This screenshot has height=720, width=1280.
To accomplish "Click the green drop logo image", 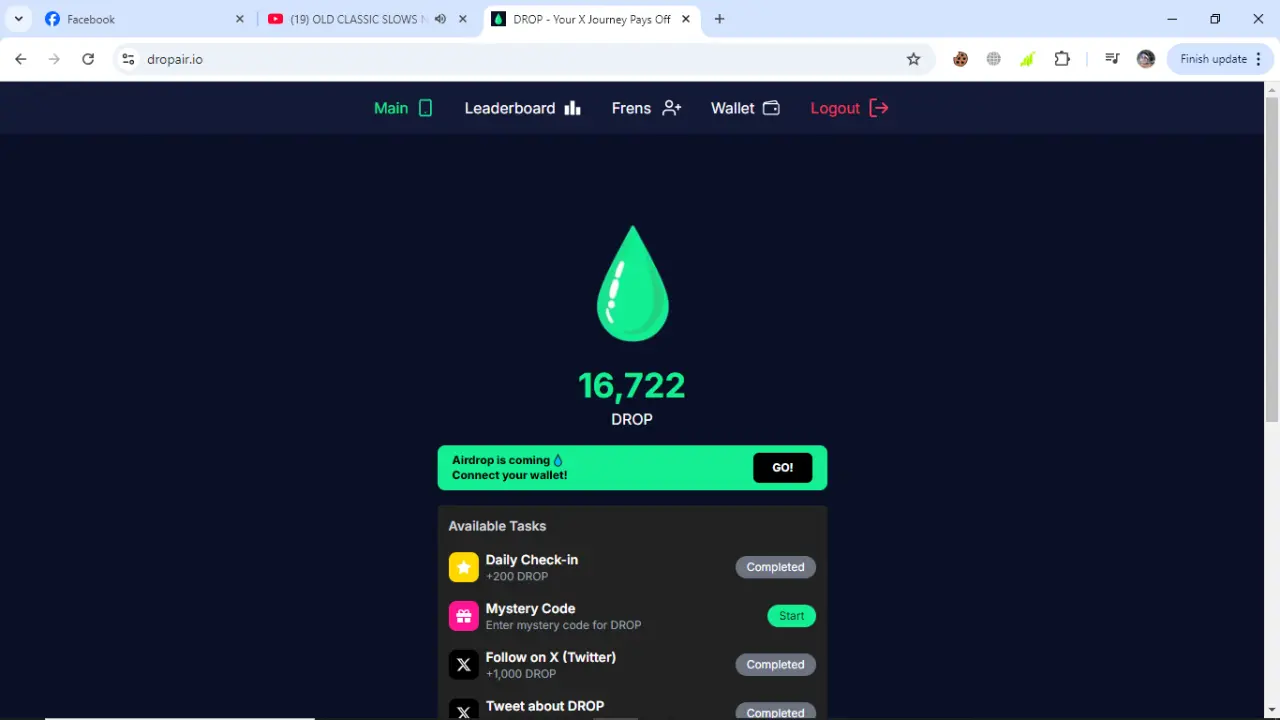I will [632, 284].
